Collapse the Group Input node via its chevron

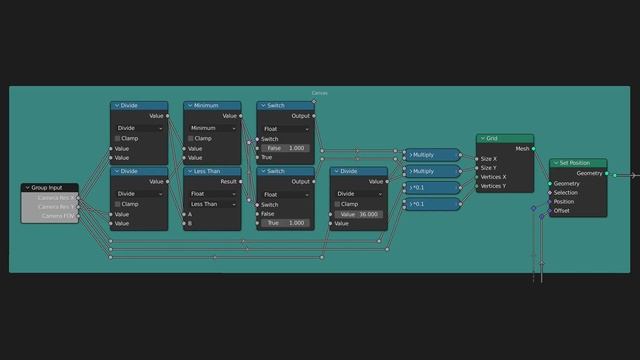(x=27, y=188)
